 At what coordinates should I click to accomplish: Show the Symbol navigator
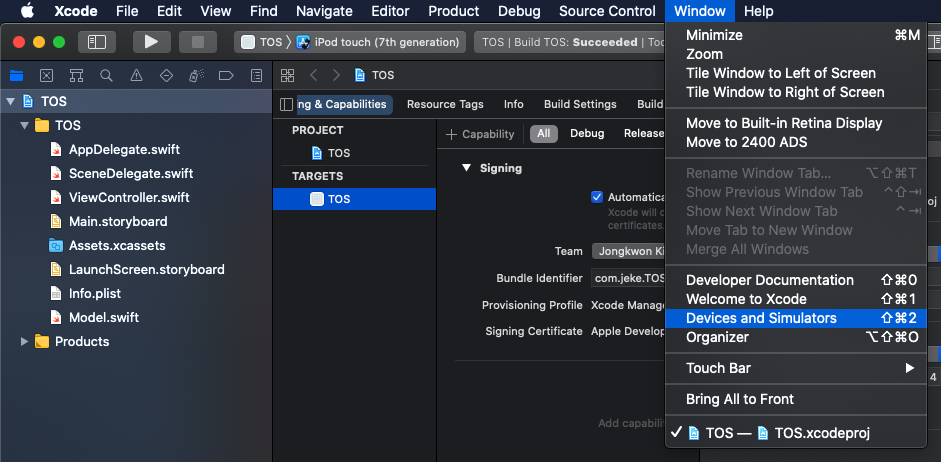tap(76, 76)
